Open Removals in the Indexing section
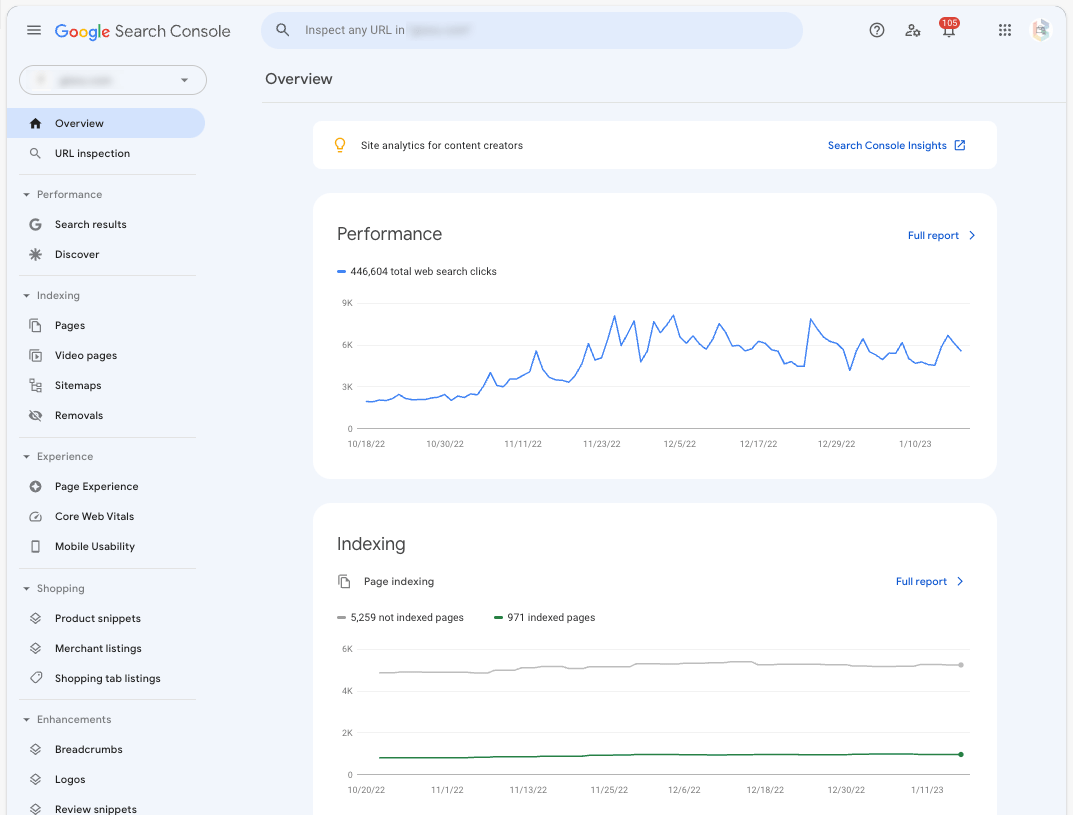The width and height of the screenshot is (1073, 815). (78, 415)
